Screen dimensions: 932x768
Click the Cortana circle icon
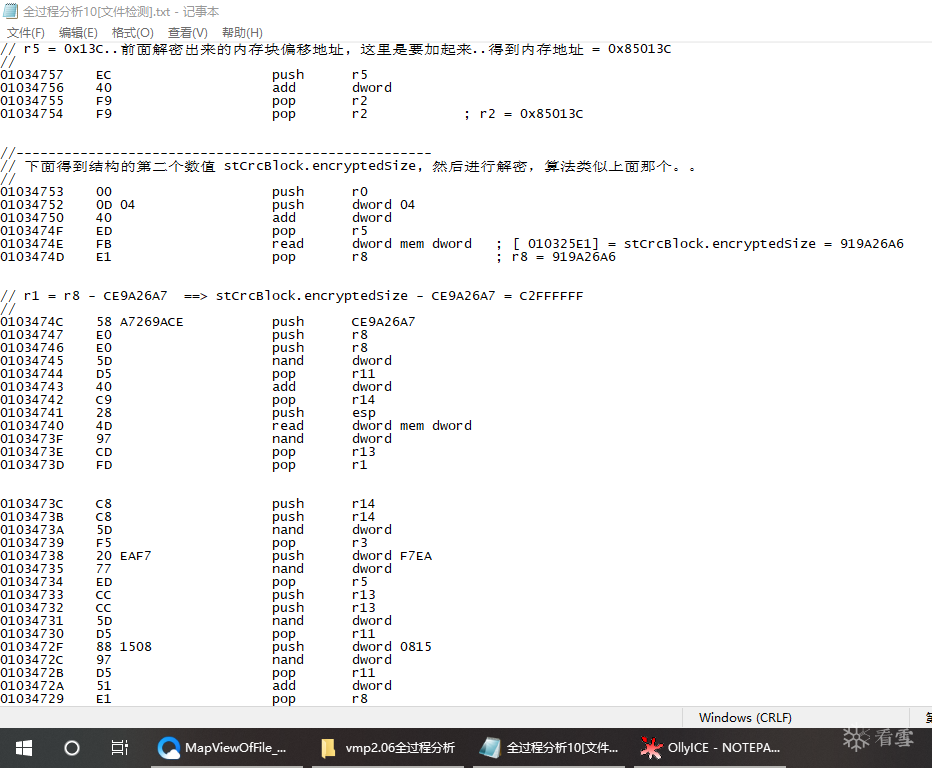(x=72, y=748)
